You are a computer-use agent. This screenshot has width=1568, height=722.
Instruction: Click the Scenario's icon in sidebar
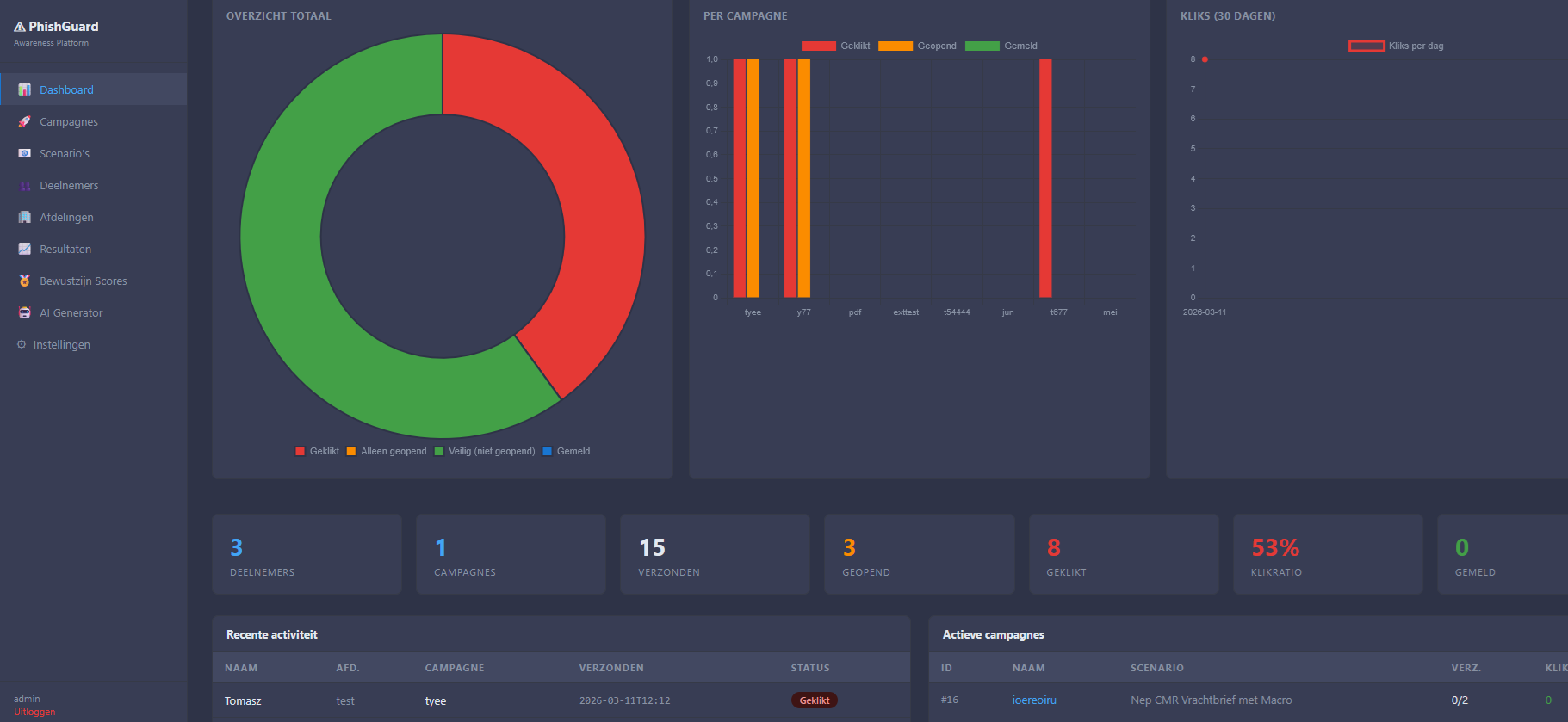click(x=24, y=153)
